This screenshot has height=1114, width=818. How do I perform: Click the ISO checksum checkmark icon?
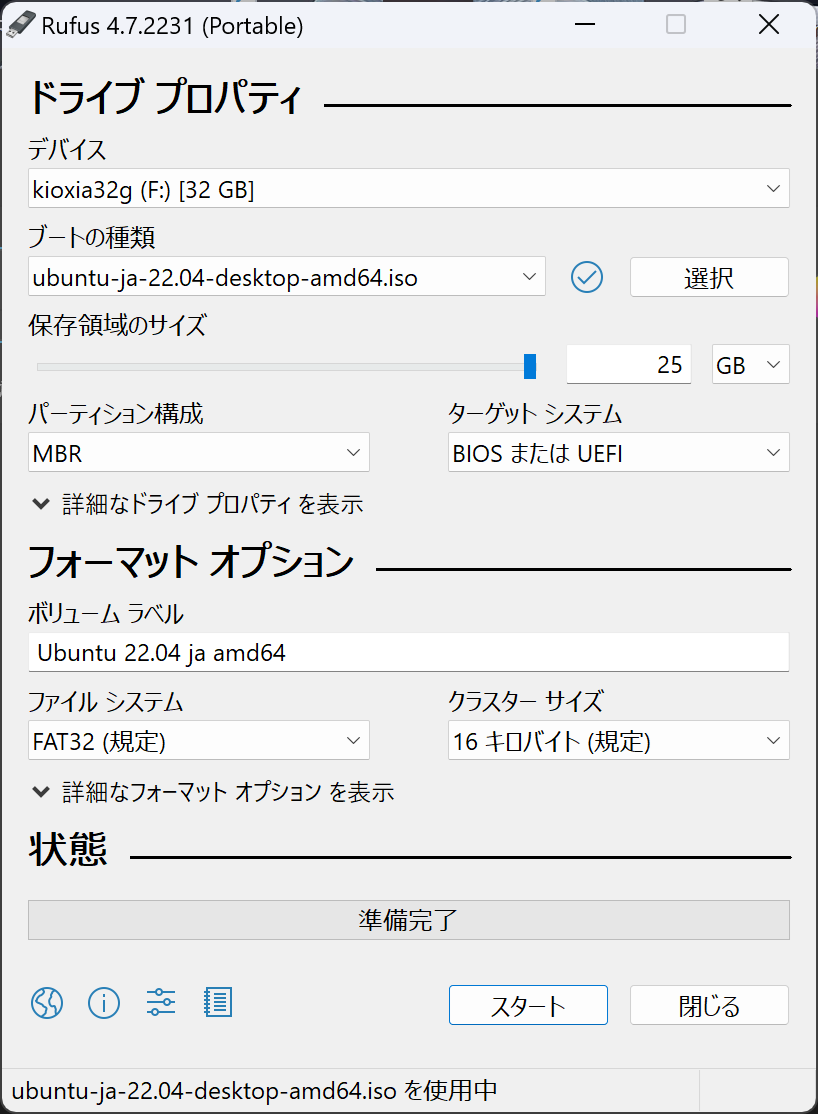[x=587, y=277]
